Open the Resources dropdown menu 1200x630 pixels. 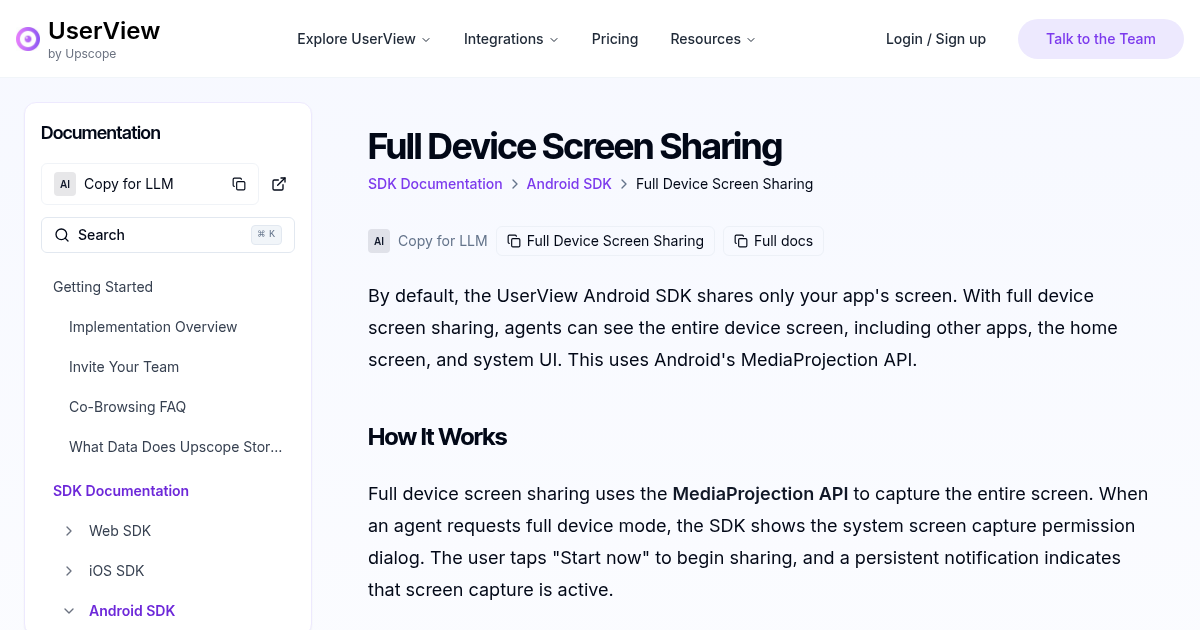[x=713, y=39]
